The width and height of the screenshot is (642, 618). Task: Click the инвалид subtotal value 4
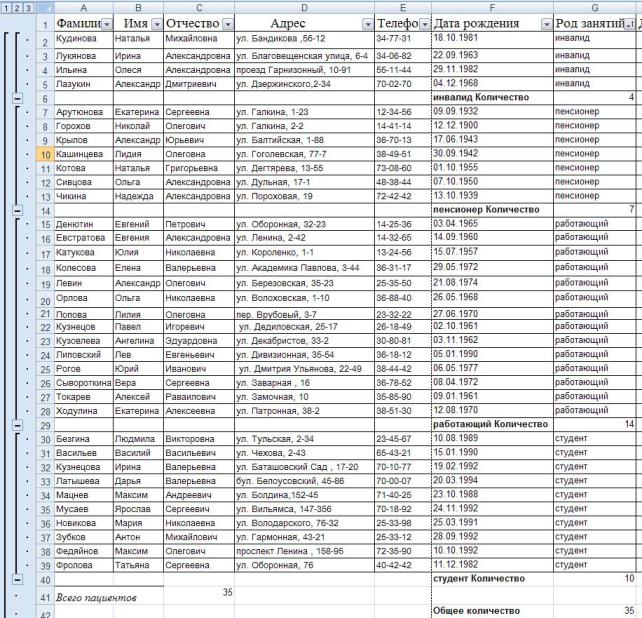[x=631, y=97]
